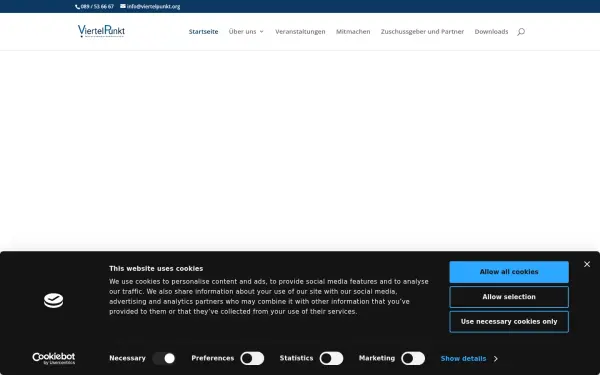This screenshot has height=375, width=600.
Task: Open the Über uns menu item
Action: (x=242, y=32)
